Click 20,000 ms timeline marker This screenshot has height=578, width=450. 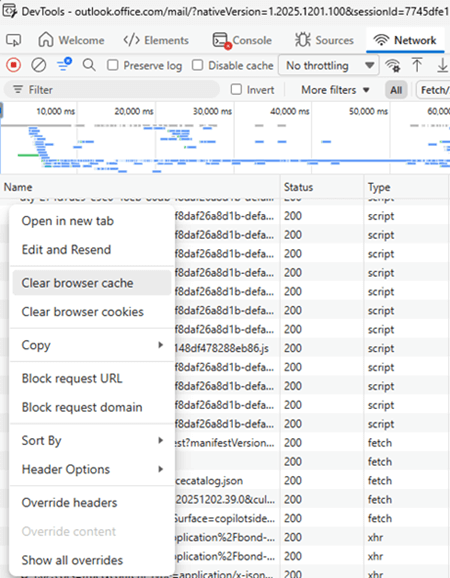pyautogui.click(x=134, y=111)
